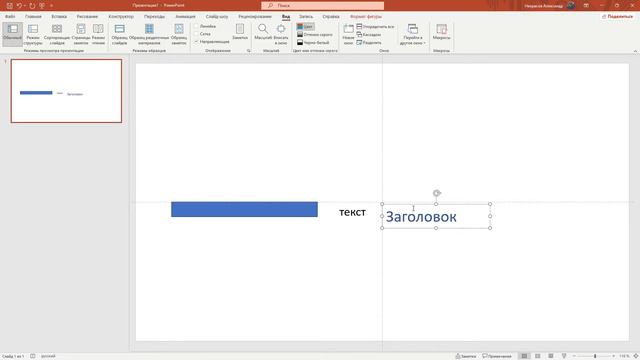The height and width of the screenshot is (360, 640).
Task: Open Ribbon Display Options in title bar
Action: click(586, 6)
